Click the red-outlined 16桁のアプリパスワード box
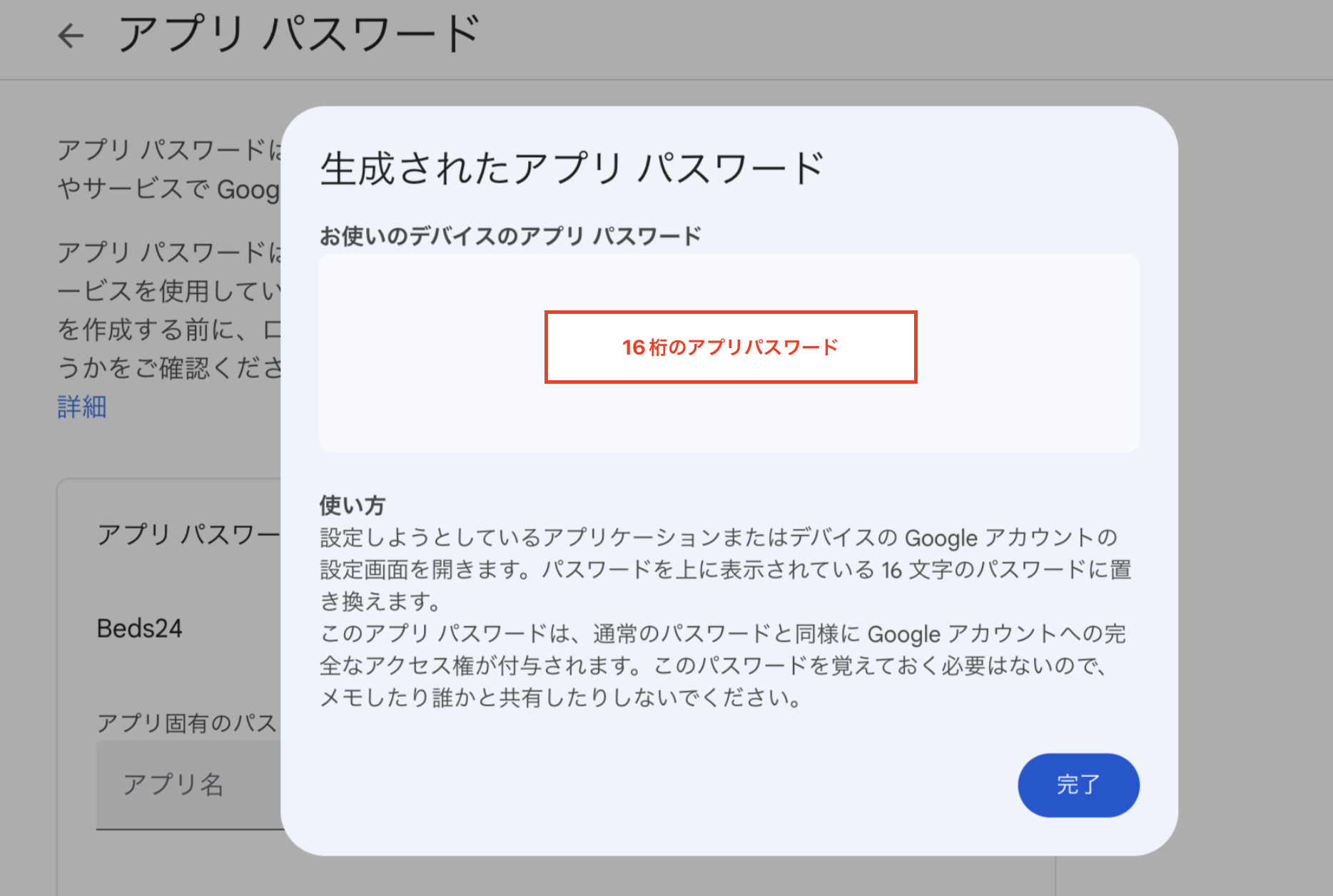This screenshot has height=896, width=1333. click(730, 347)
